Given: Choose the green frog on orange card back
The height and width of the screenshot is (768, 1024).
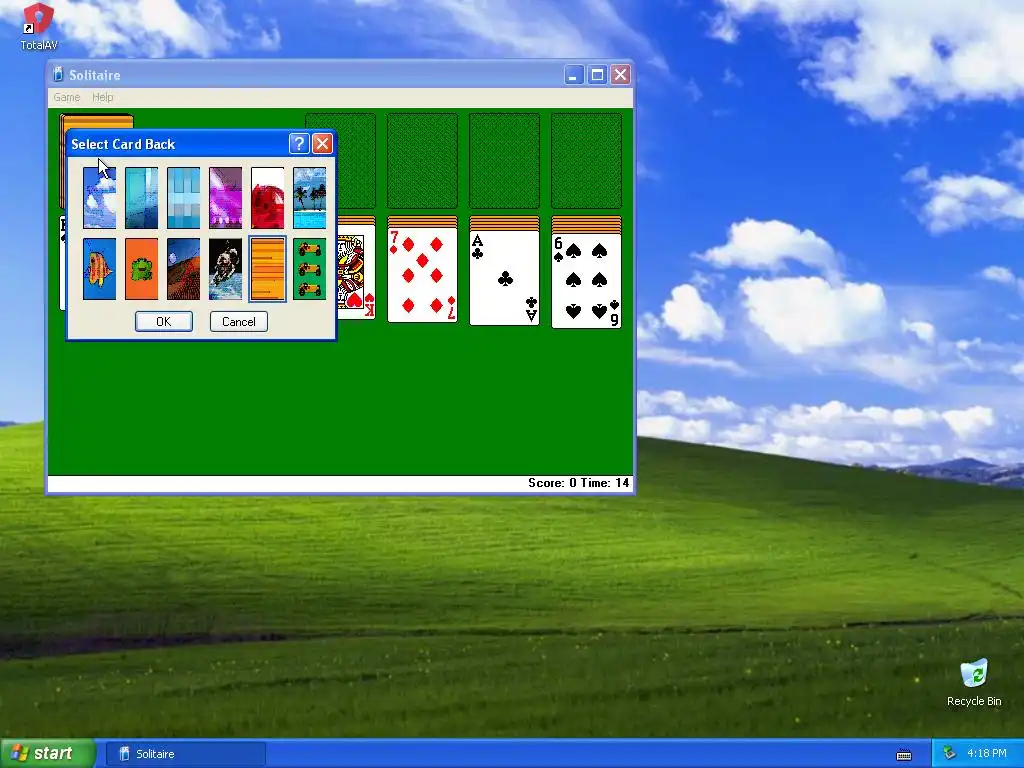Looking at the screenshot, I should pyautogui.click(x=141, y=269).
